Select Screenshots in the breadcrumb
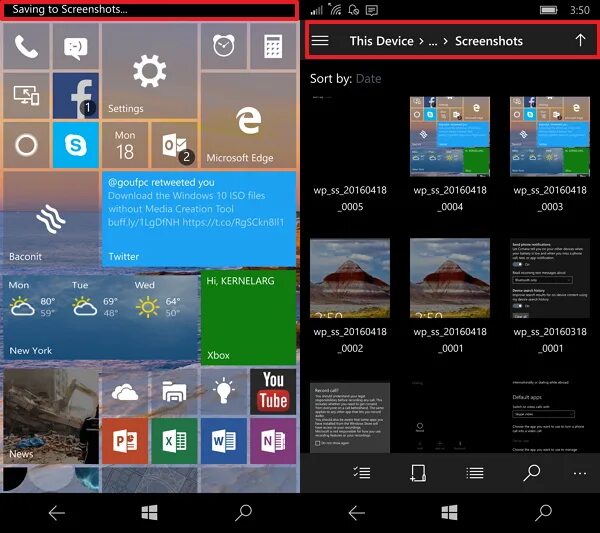 489,41
